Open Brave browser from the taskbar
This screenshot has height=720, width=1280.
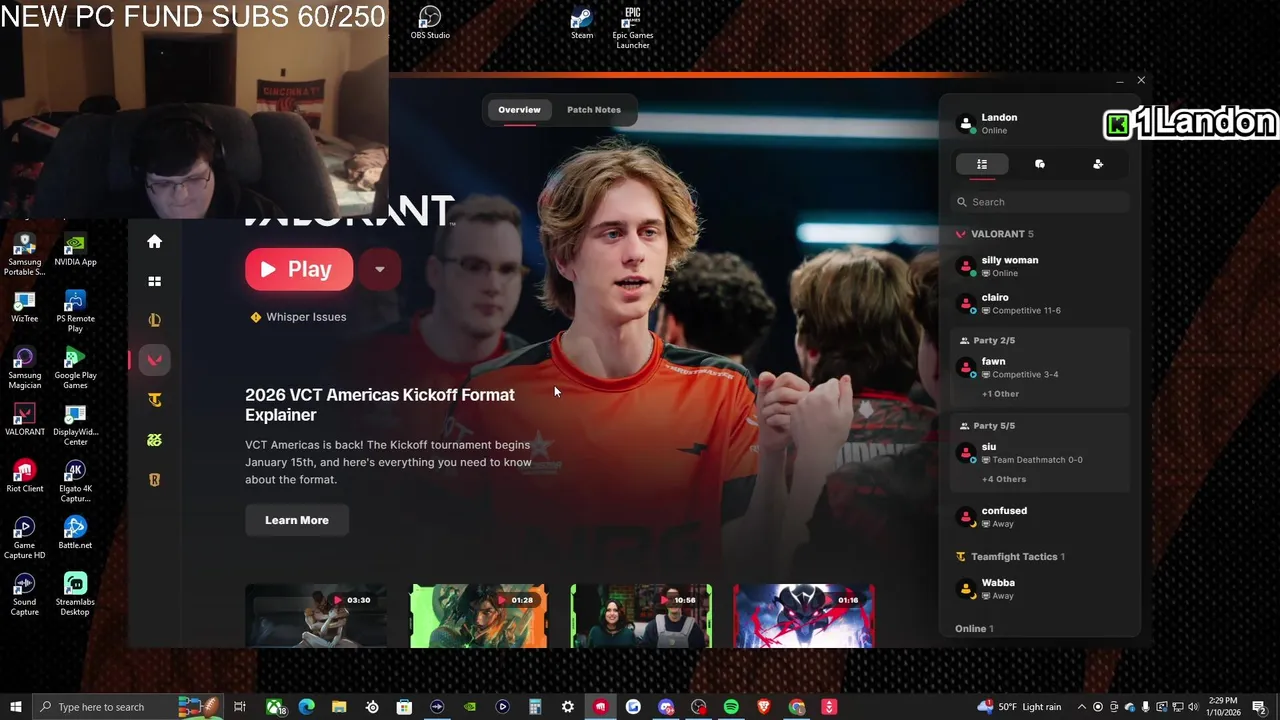764,707
